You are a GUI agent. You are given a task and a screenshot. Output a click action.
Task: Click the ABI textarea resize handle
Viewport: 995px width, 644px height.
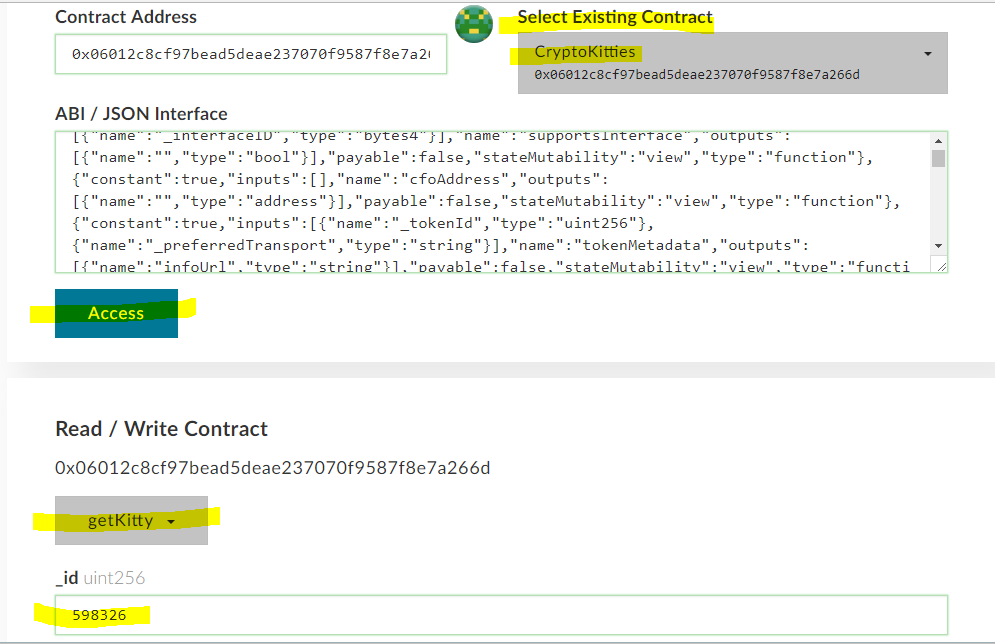pyautogui.click(x=940, y=266)
